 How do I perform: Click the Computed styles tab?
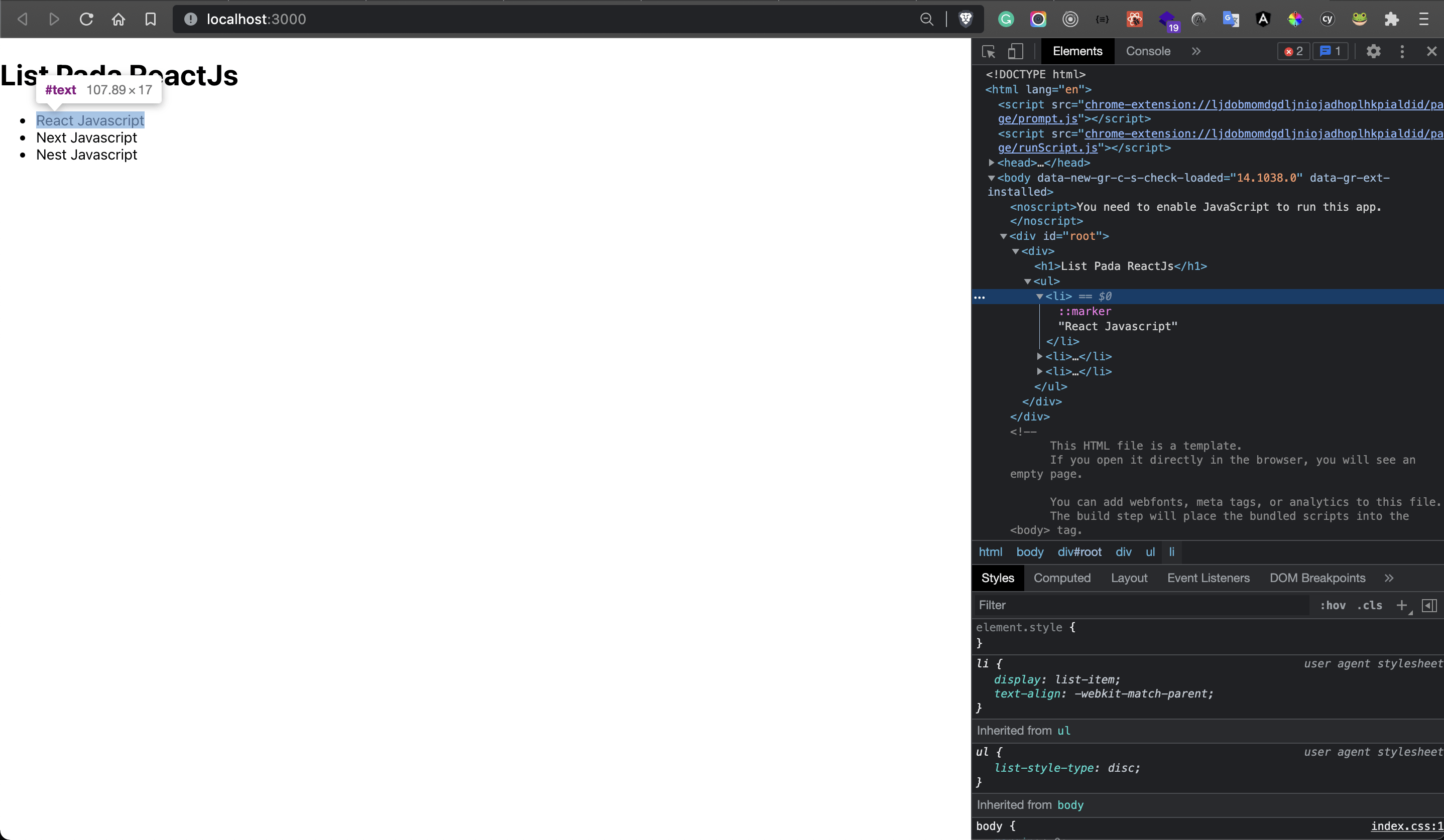point(1062,577)
